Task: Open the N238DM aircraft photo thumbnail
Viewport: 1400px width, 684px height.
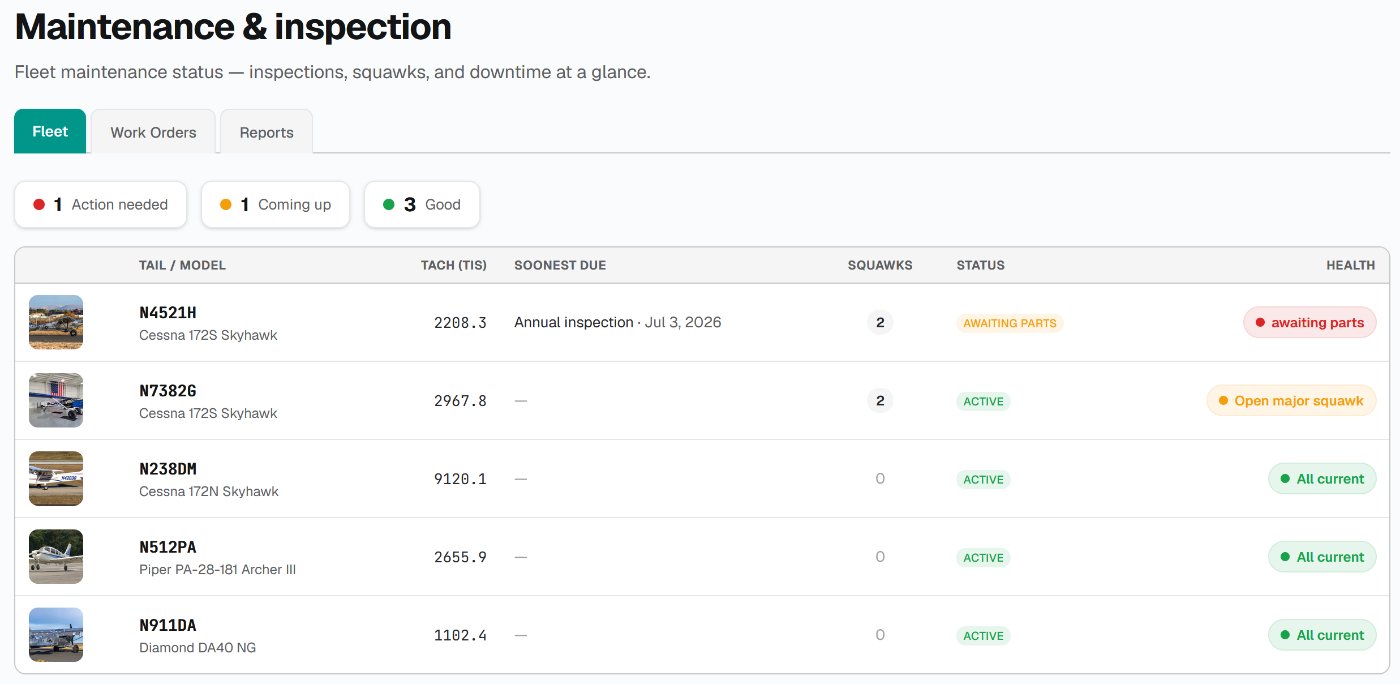Action: tap(56, 478)
